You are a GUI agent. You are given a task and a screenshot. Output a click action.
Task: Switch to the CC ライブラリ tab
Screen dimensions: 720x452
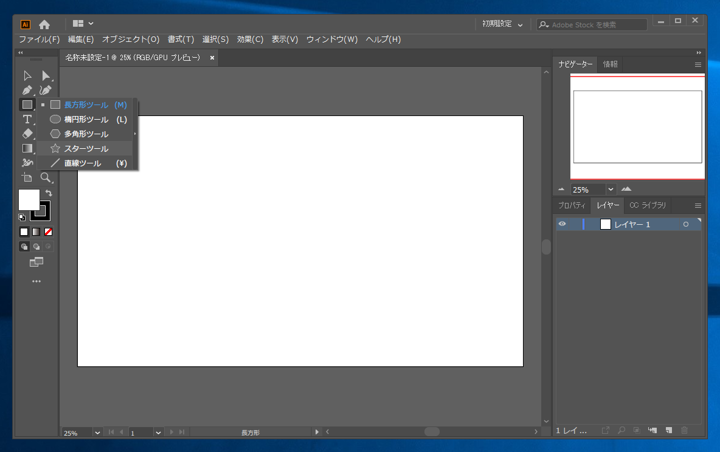(647, 205)
